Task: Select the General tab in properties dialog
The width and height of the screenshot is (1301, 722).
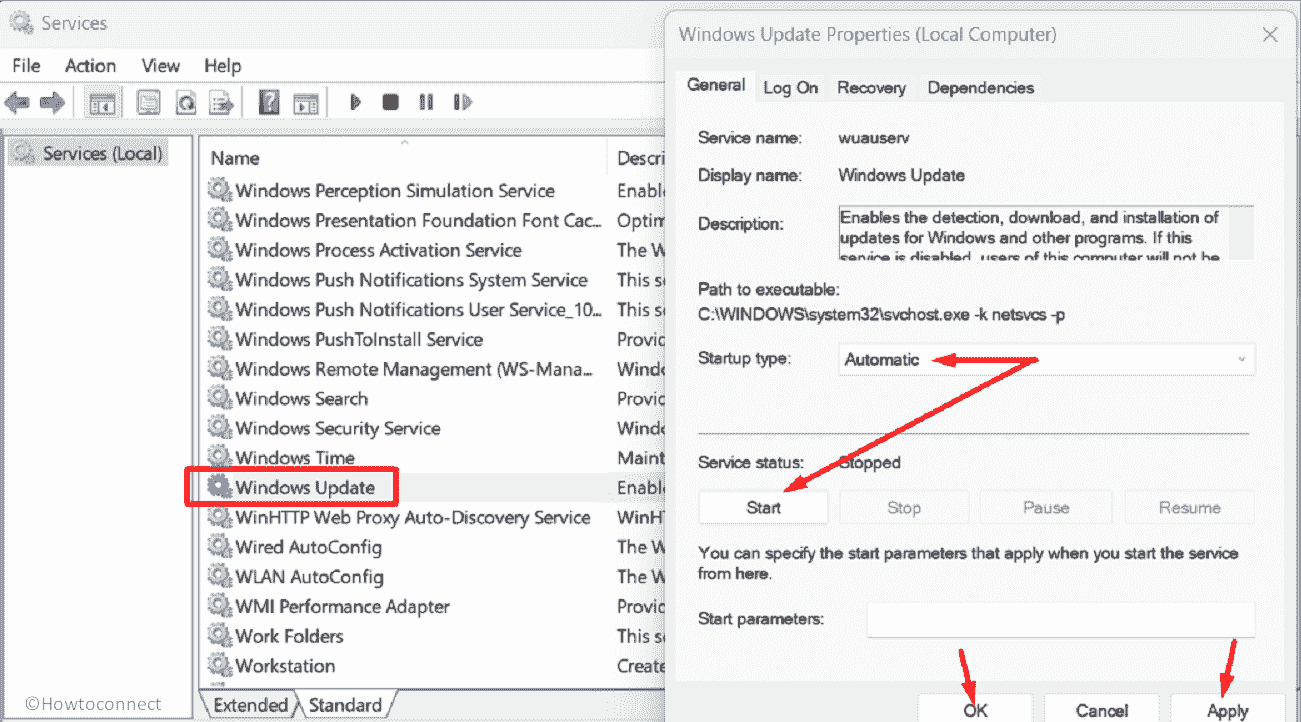Action: point(716,85)
